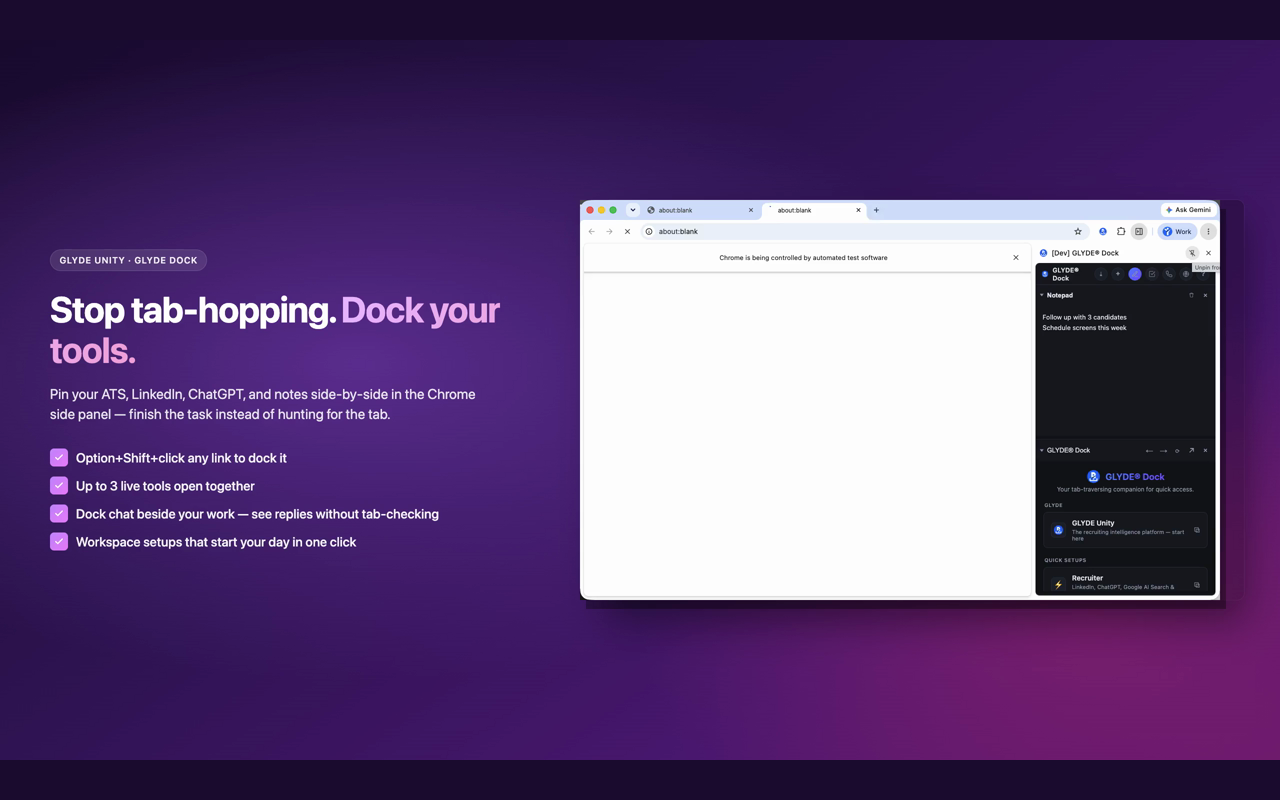Image resolution: width=1280 pixels, height=800 pixels.
Task: Open Chrome's three-dot menu
Action: tap(1208, 231)
